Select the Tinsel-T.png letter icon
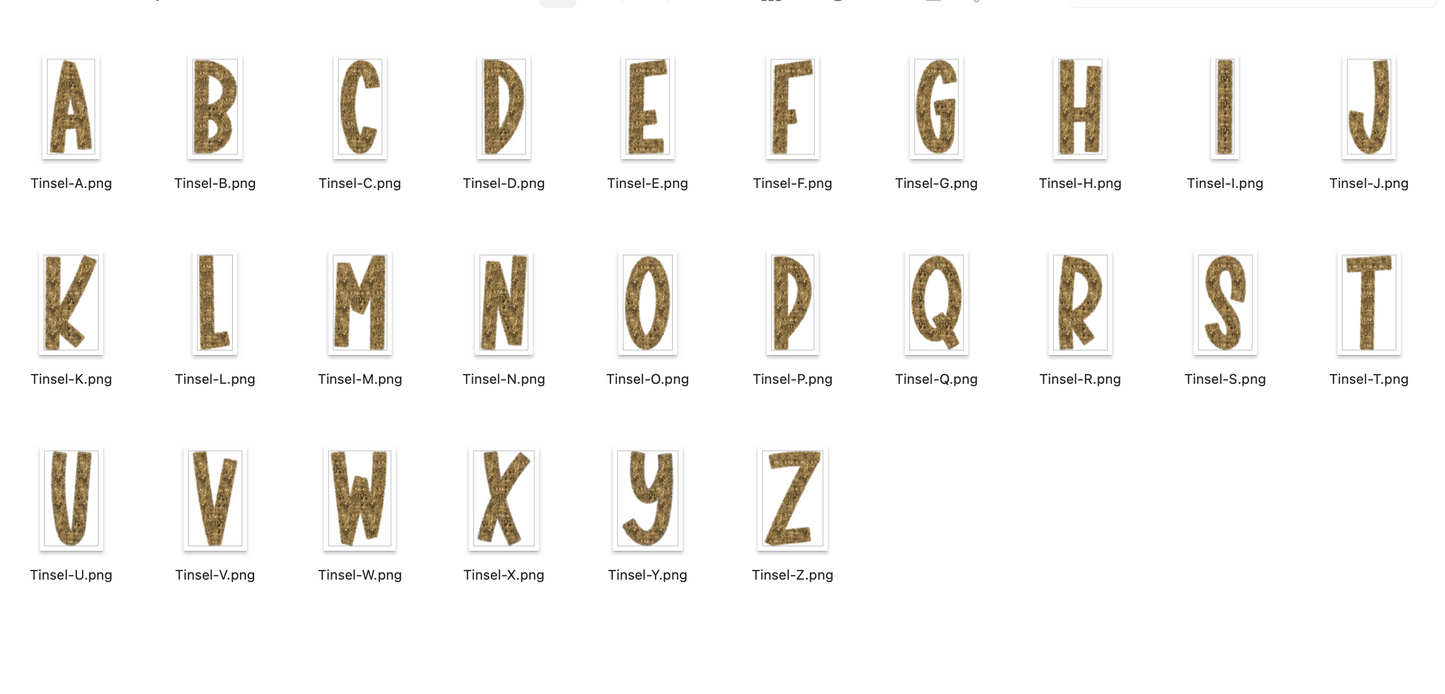Screen dimensions: 1445x694 1369,303
